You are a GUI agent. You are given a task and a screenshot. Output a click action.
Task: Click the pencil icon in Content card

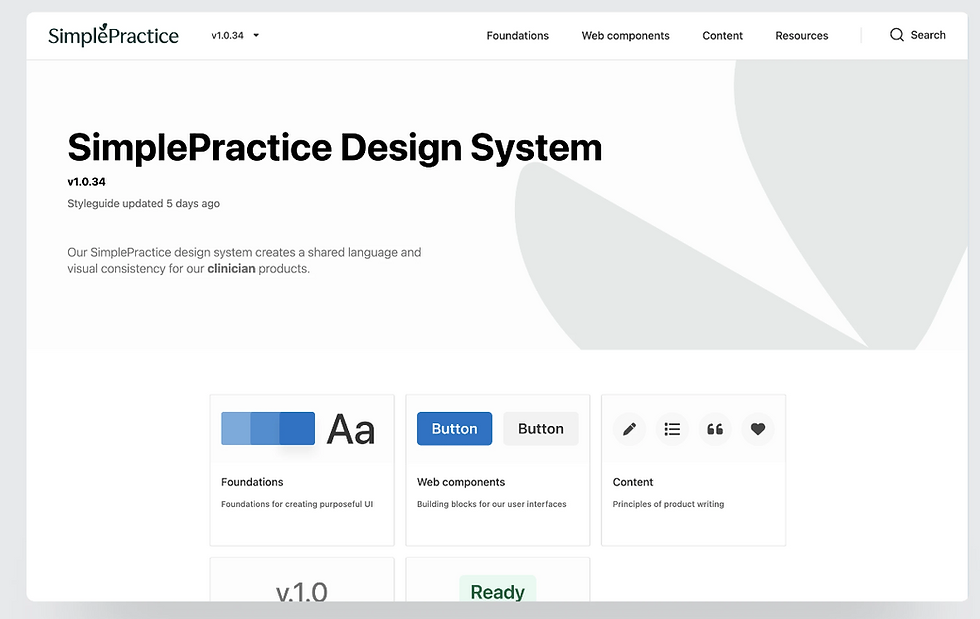coord(629,429)
